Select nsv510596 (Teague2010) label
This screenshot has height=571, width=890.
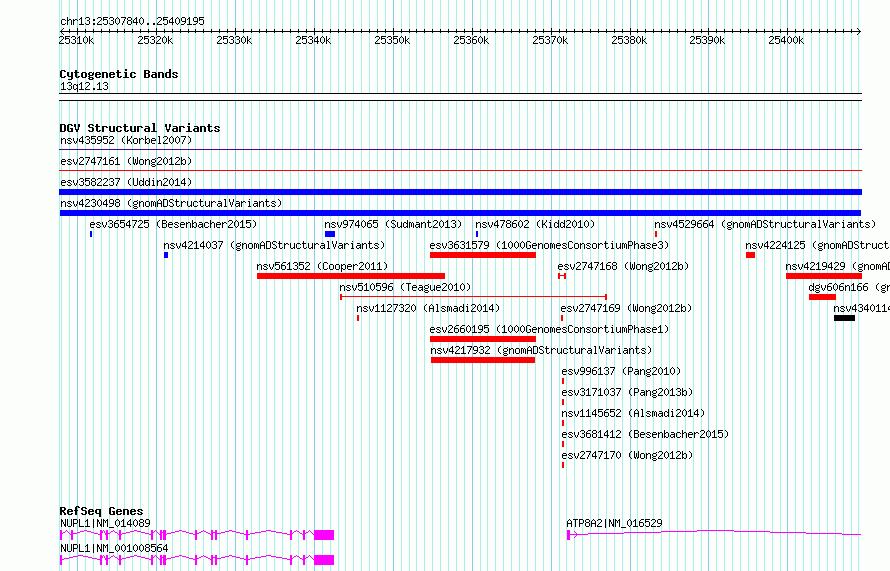coord(405,287)
